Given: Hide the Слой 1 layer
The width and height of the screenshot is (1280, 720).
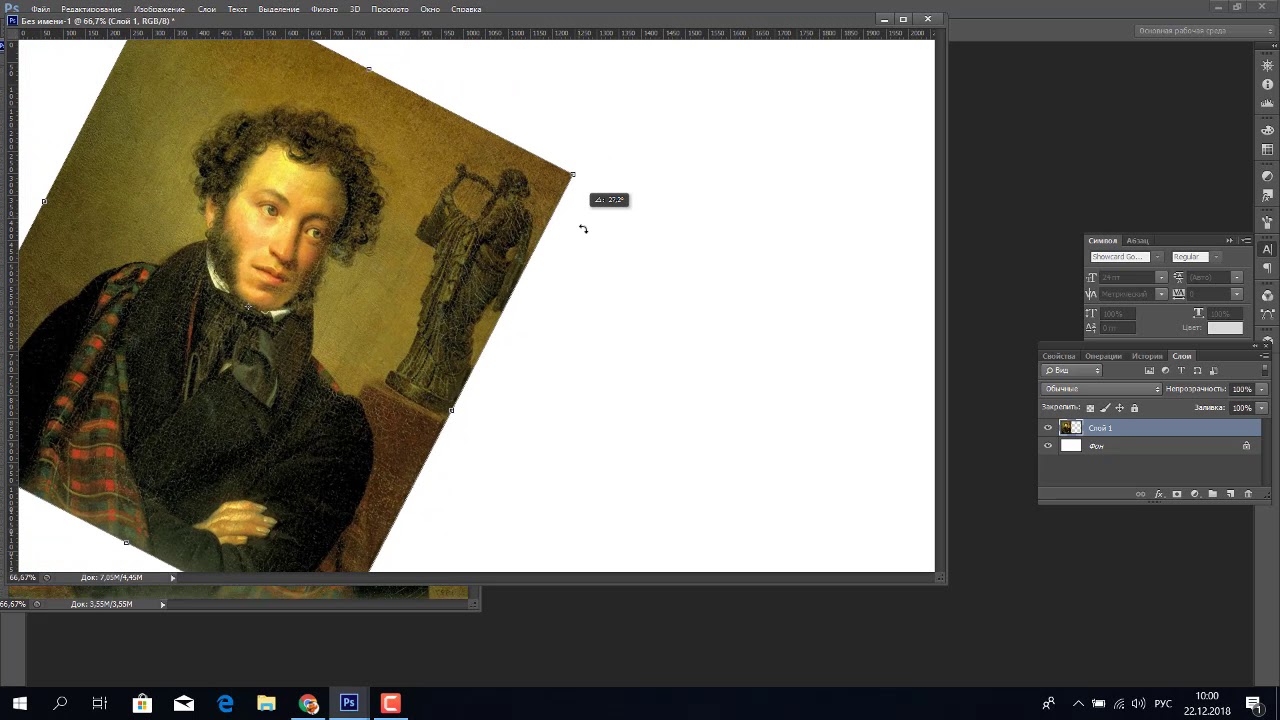Looking at the screenshot, I should [1048, 428].
